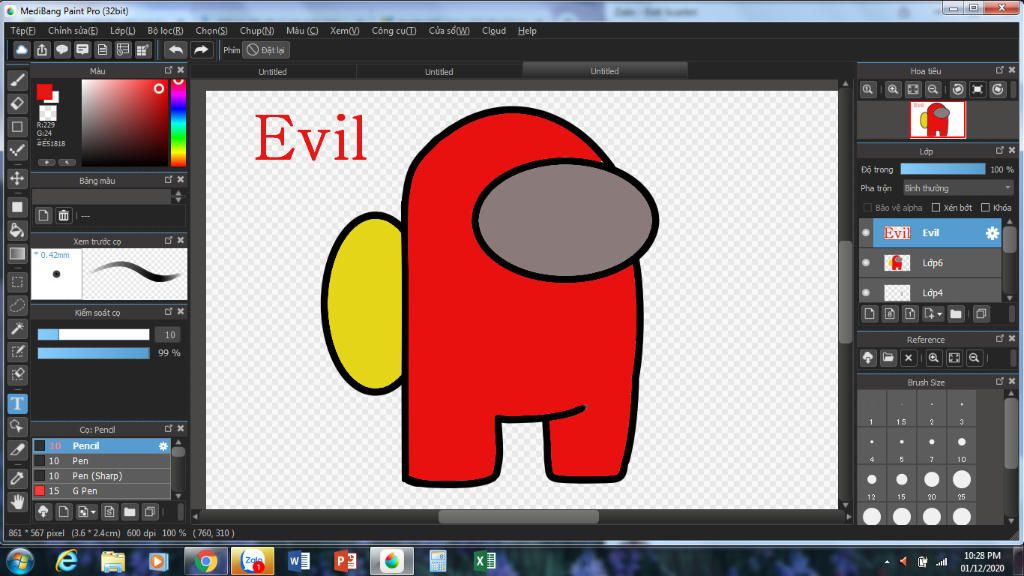
Task: Open Google Chrome from taskbar
Action: [206, 562]
